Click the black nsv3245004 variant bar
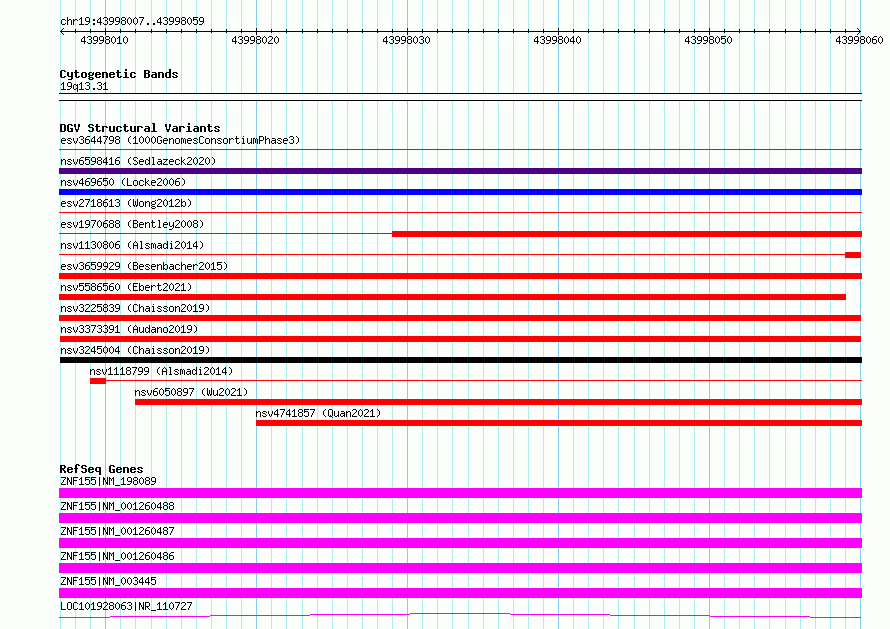Screen dimensions: 890x629 pyautogui.click(x=460, y=360)
